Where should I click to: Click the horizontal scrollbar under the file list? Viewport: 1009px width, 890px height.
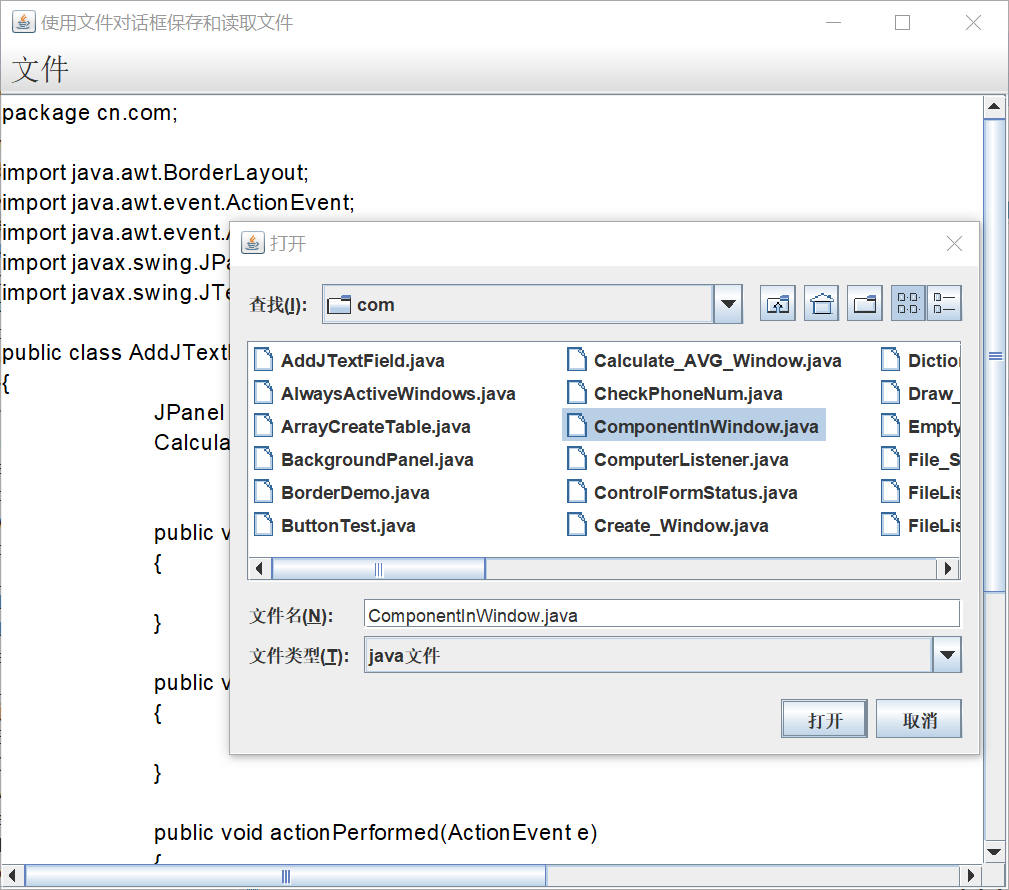pyautogui.click(x=378, y=568)
